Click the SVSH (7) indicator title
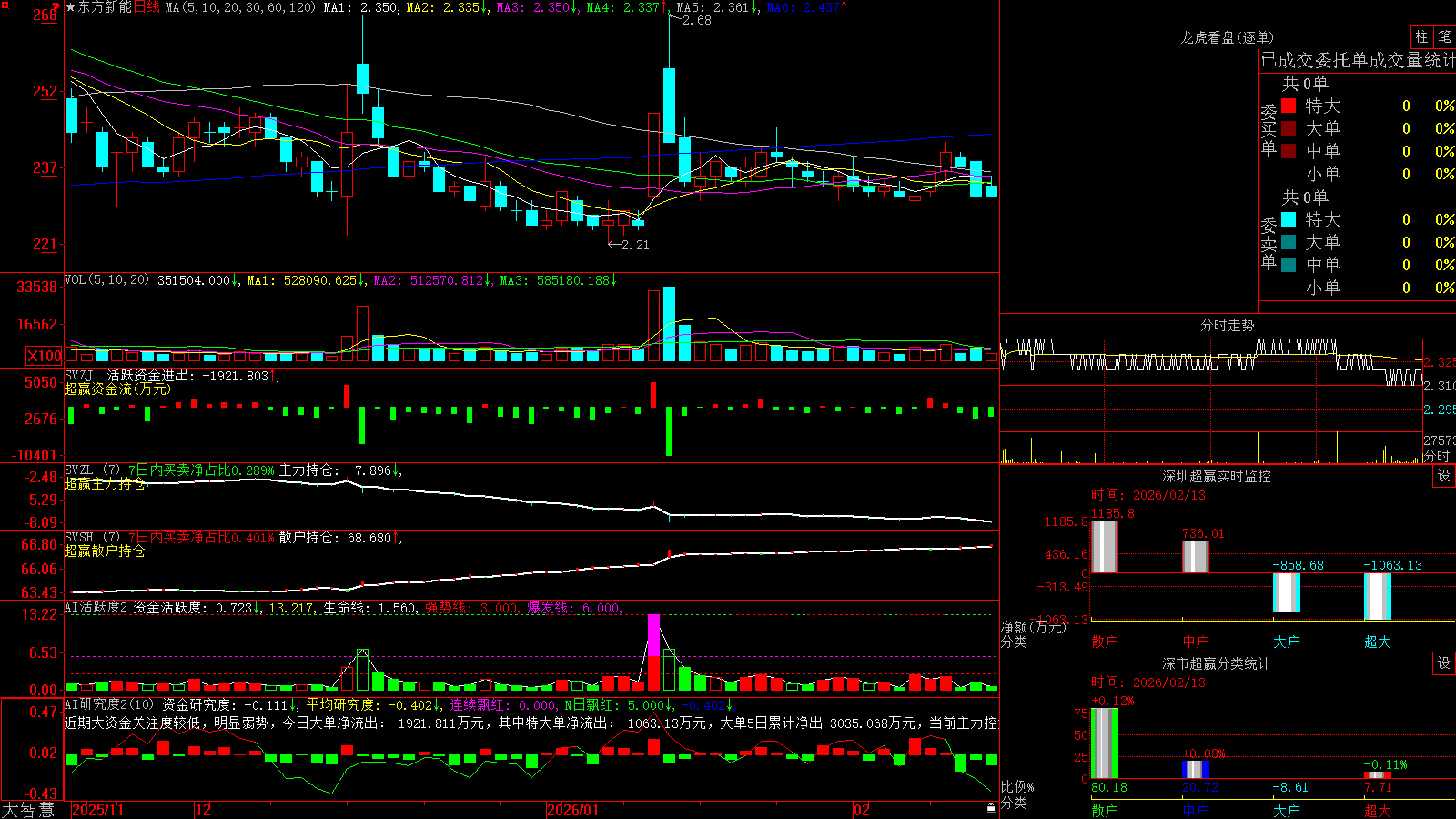This screenshot has width=1456, height=819. 92,538
